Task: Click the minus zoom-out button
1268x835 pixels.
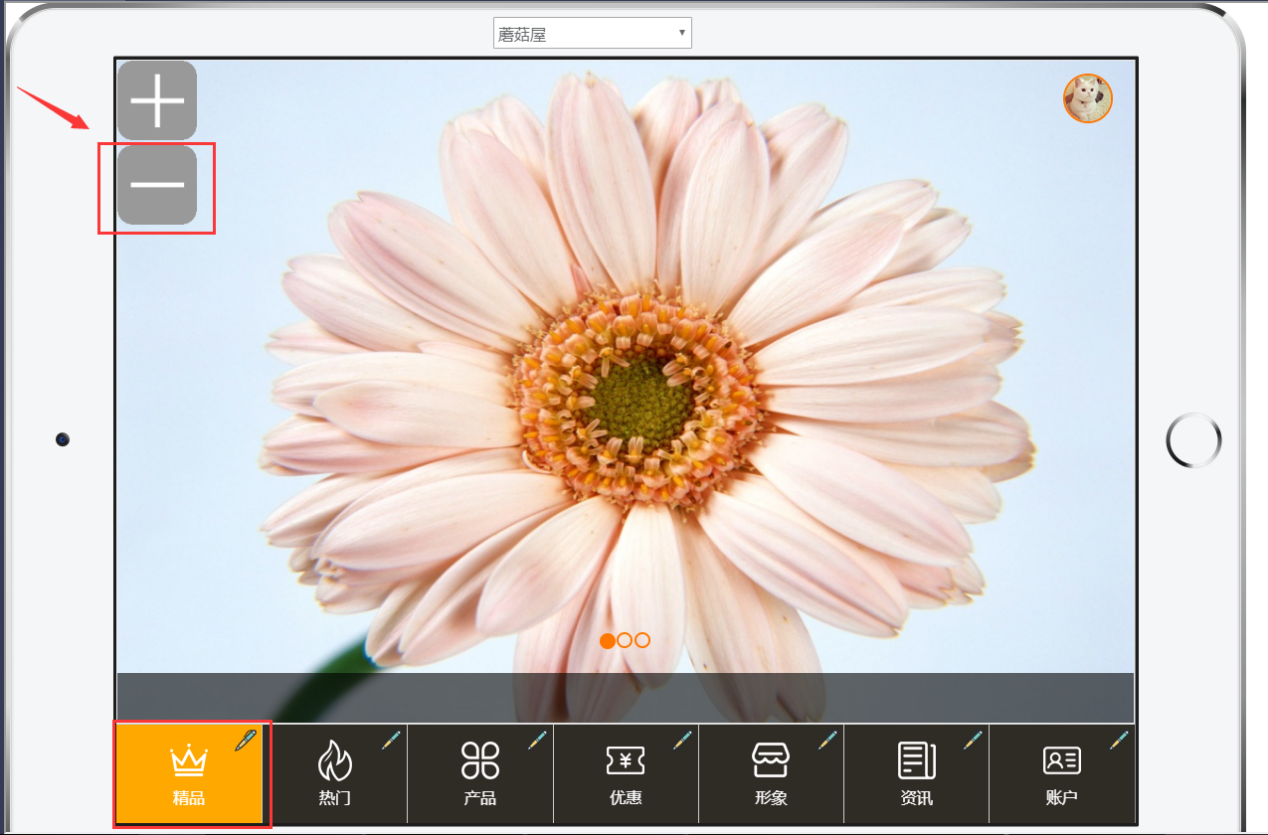Action: pos(157,185)
